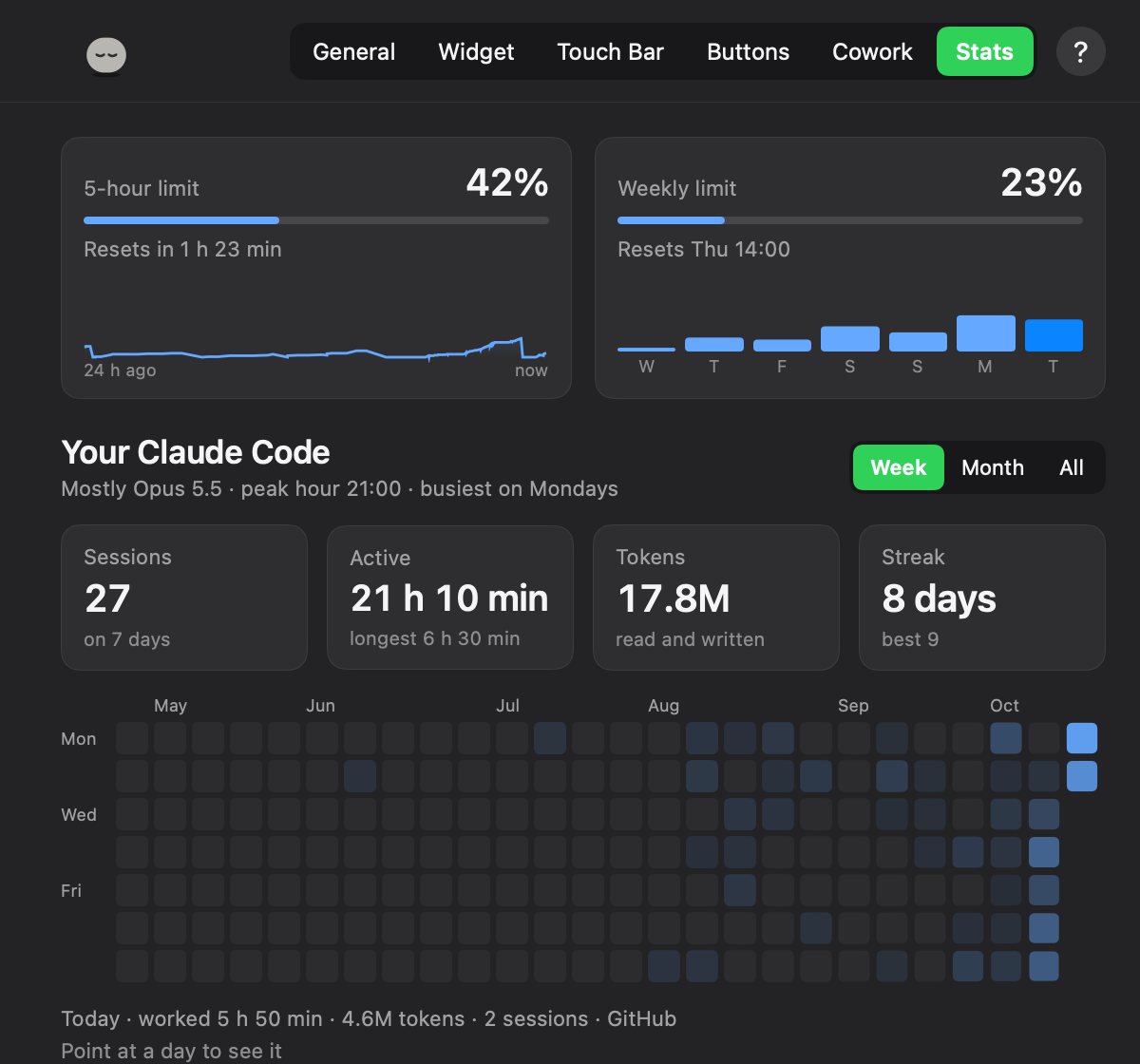Click the best 9 text
Screen dimensions: 1140x1064
coord(910,639)
